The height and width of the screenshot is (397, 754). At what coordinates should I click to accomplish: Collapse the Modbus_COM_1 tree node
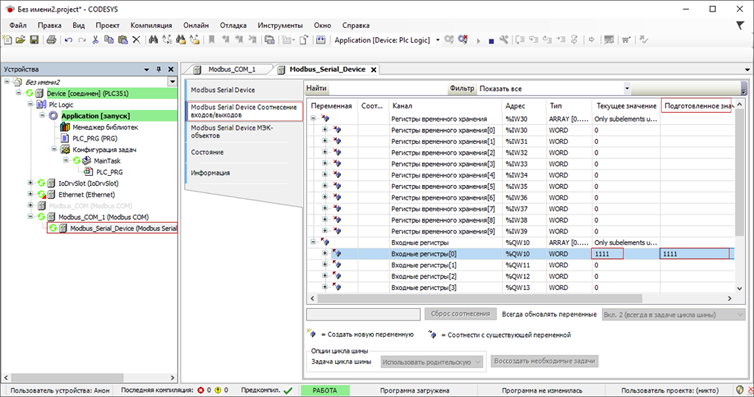30,217
